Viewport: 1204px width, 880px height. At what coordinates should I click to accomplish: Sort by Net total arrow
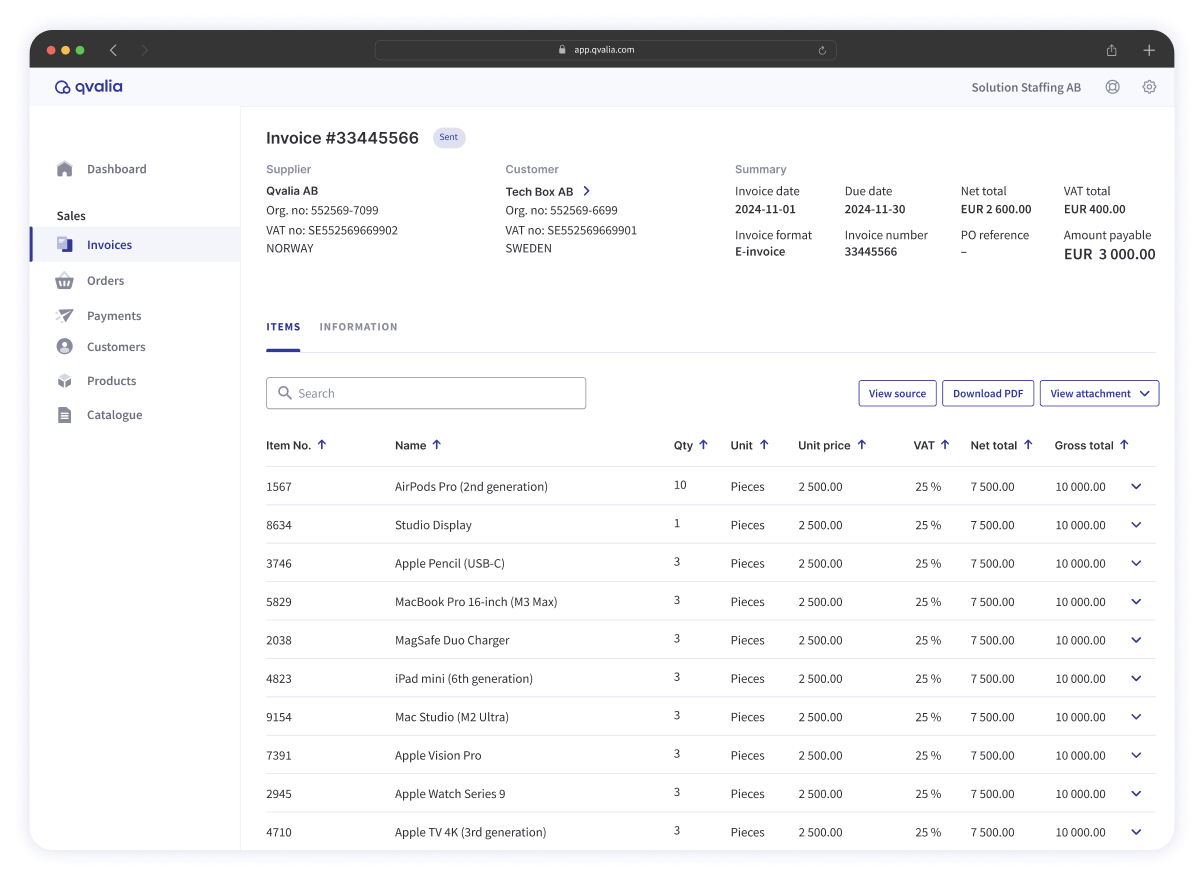pos(1029,445)
